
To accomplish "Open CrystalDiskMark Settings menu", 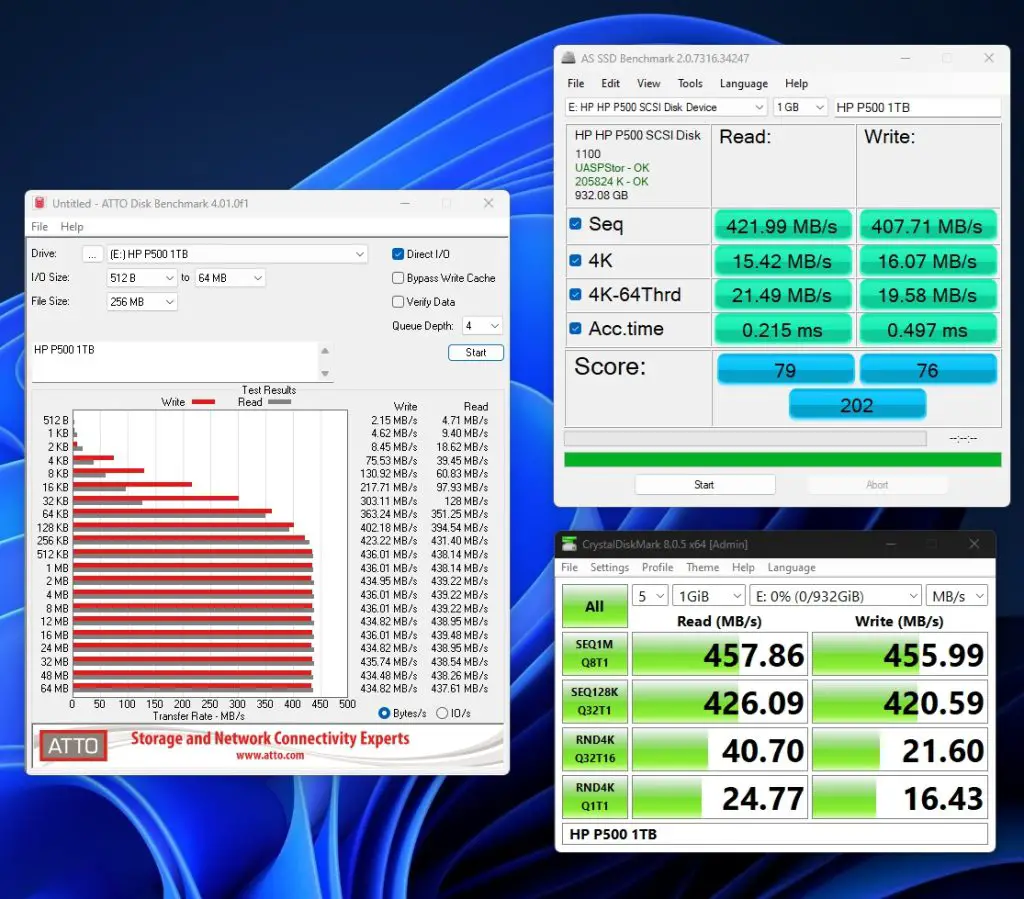I will [x=609, y=567].
